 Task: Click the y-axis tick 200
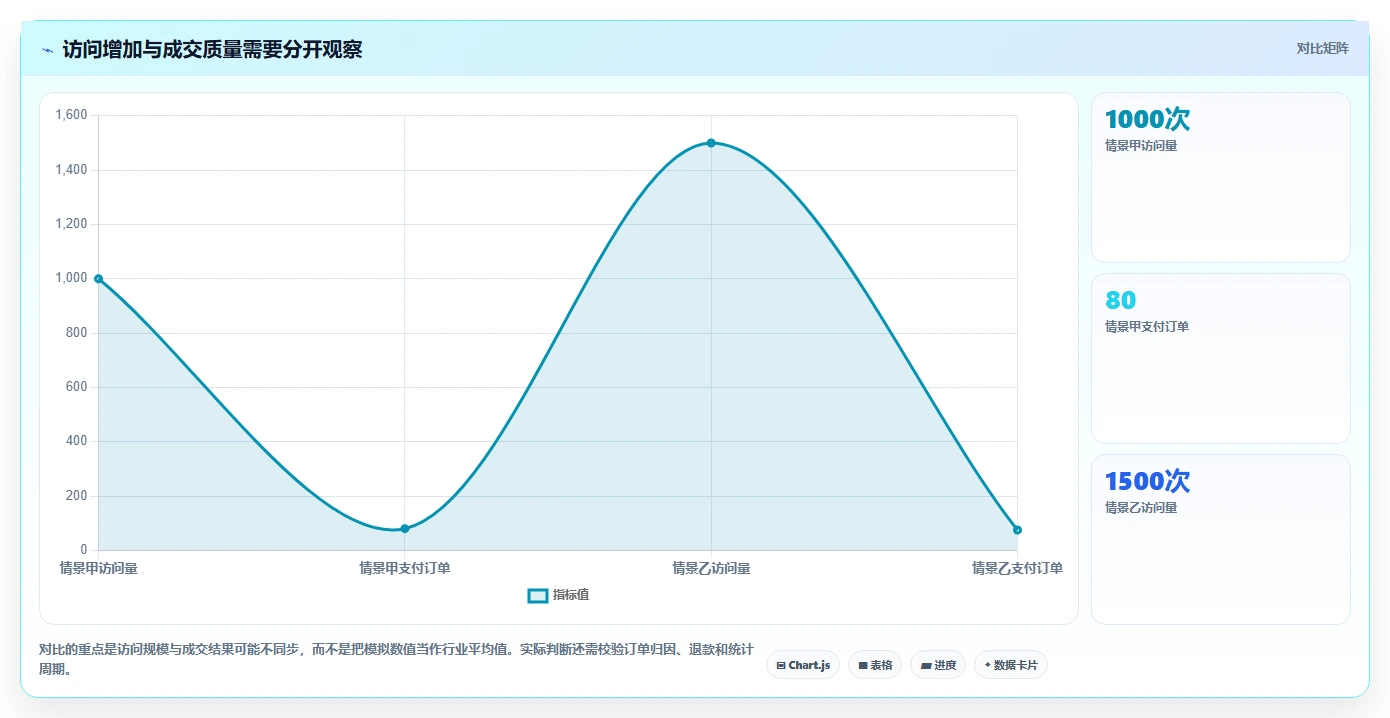[x=77, y=496]
